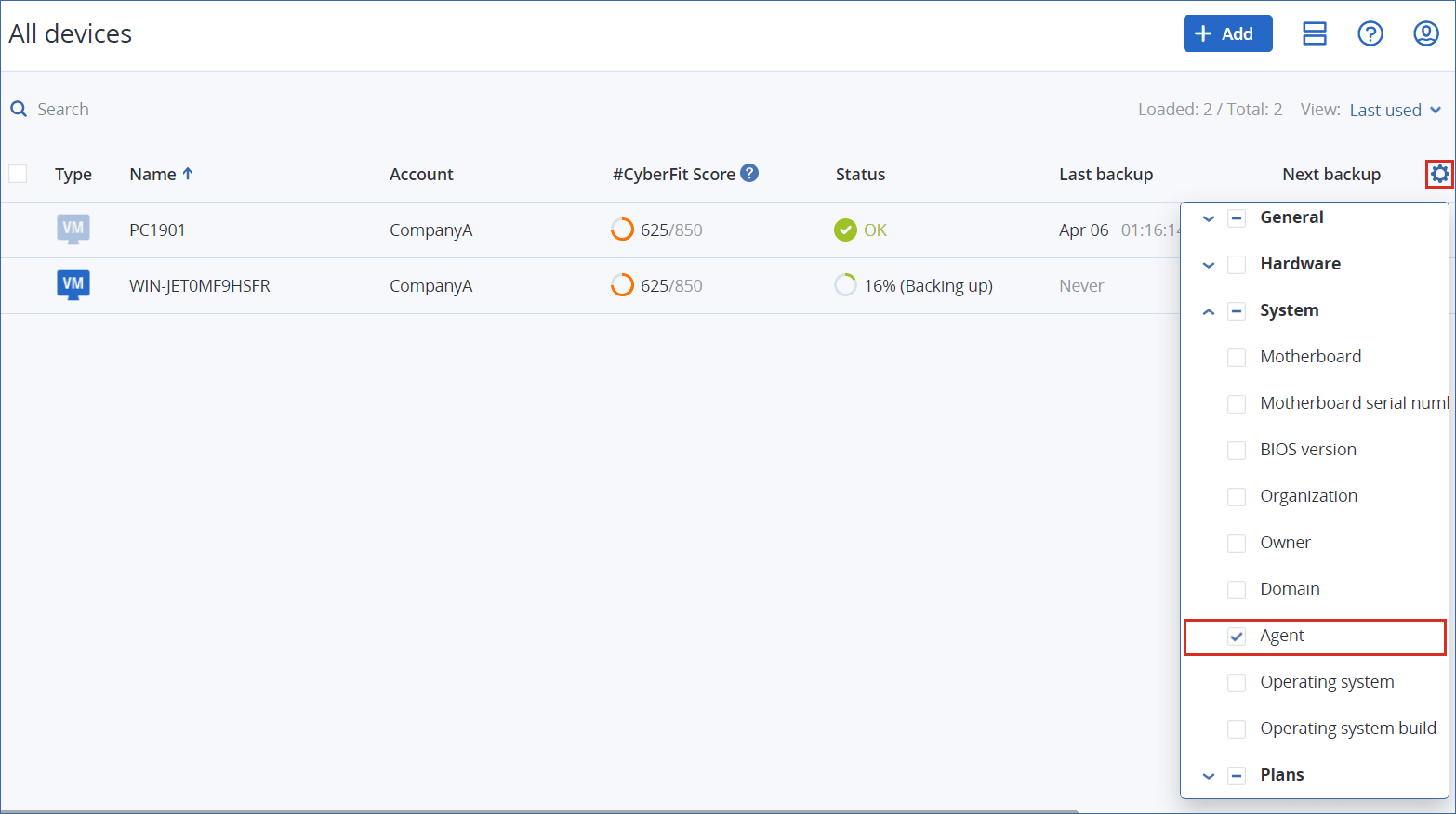Viewport: 1456px width, 814px height.
Task: Uncheck the Agent column checkbox
Action: (1237, 637)
